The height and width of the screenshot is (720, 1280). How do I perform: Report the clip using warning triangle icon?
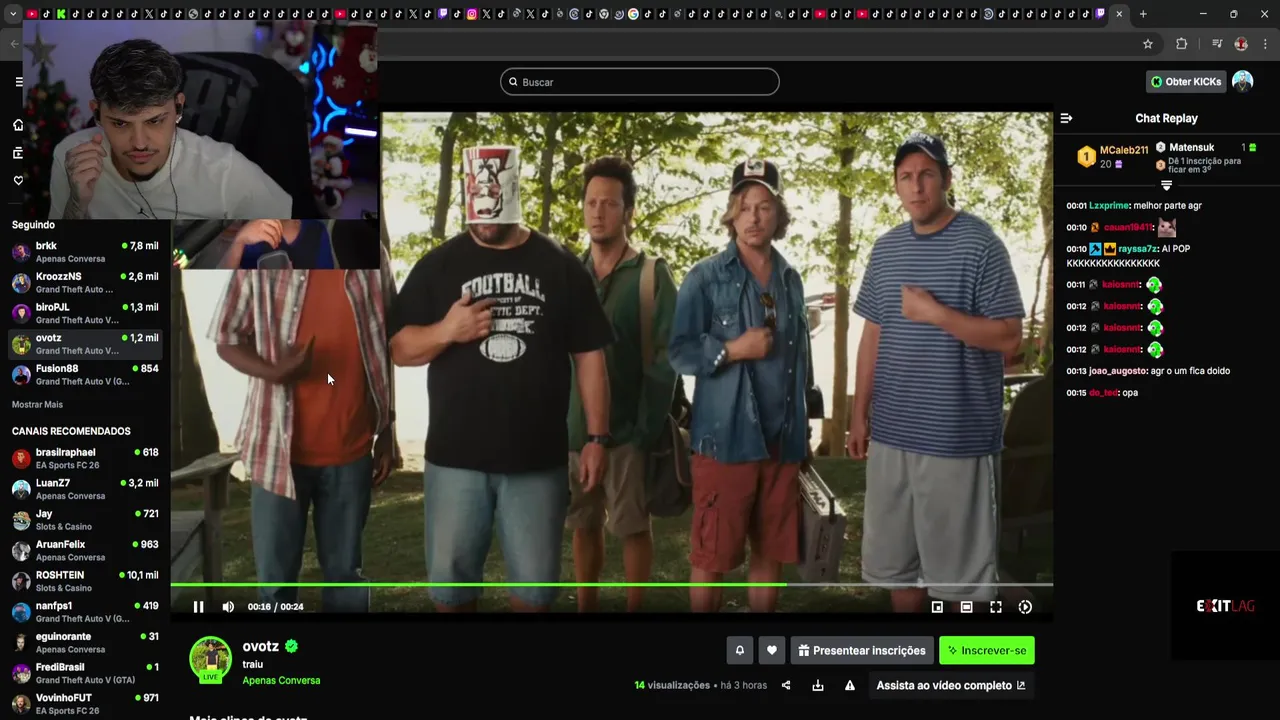[850, 686]
